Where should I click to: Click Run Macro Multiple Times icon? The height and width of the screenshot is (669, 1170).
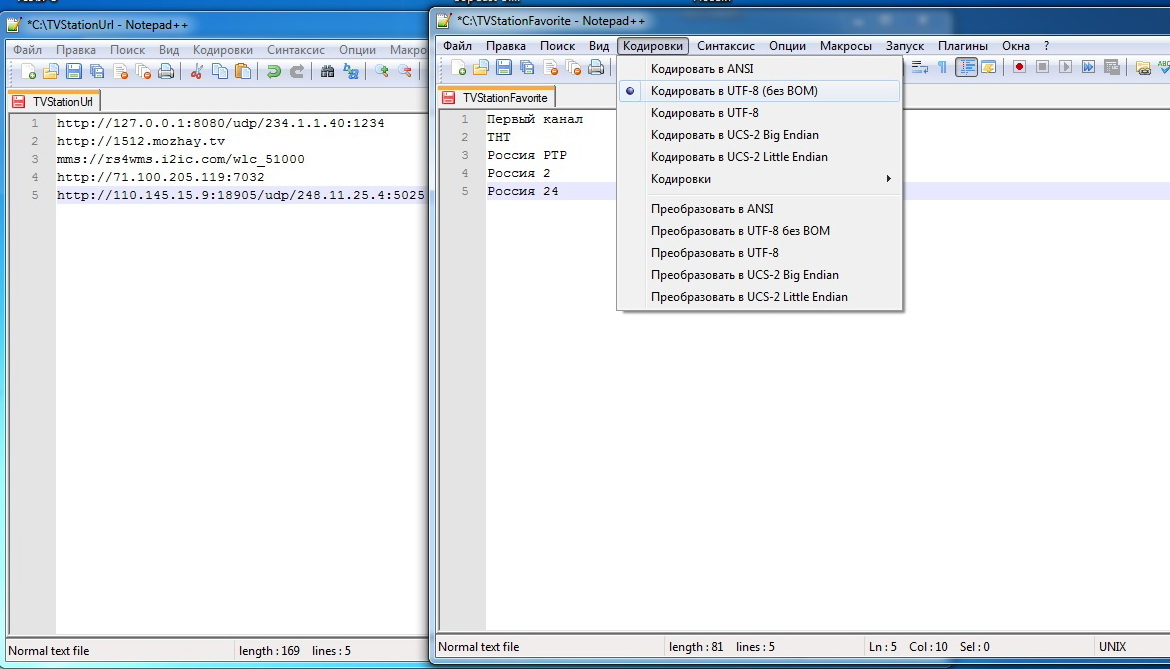(1089, 67)
